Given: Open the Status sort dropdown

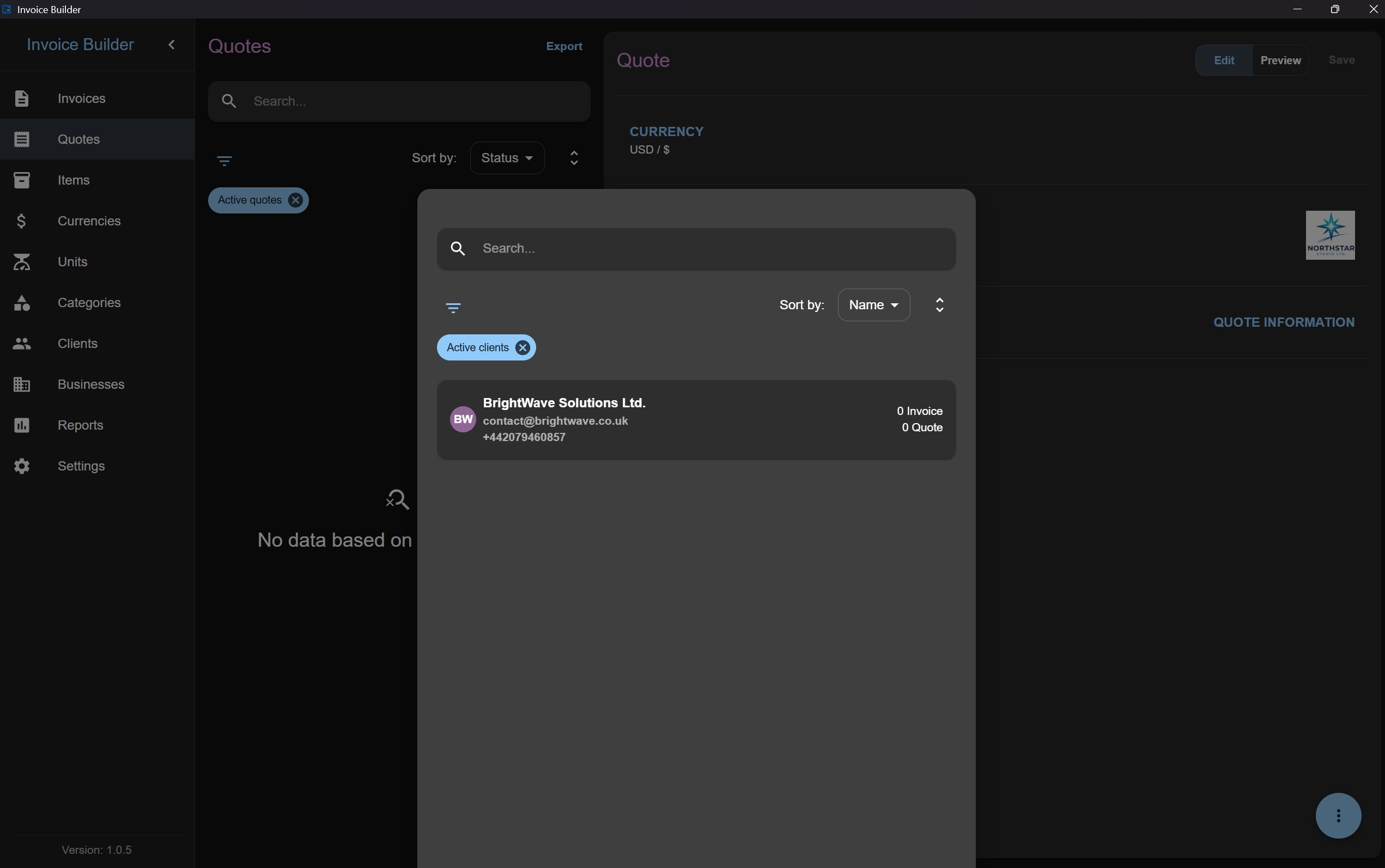Looking at the screenshot, I should [x=507, y=158].
